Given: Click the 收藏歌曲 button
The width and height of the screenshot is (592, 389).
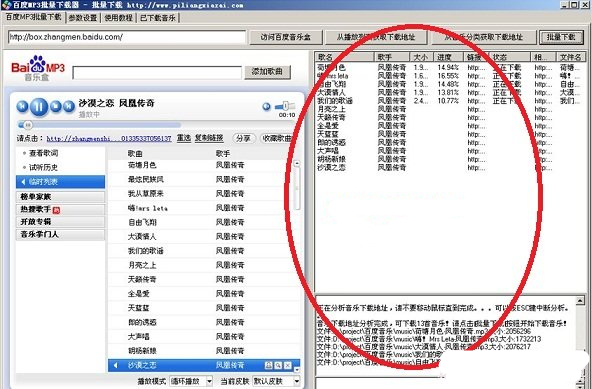Looking at the screenshot, I should coord(277,139).
